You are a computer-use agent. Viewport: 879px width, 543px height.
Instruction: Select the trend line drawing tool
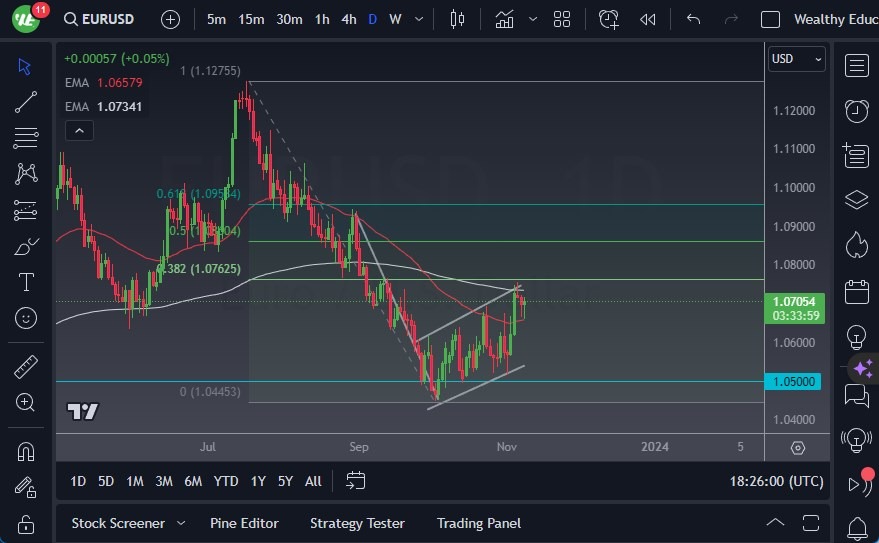(26, 102)
